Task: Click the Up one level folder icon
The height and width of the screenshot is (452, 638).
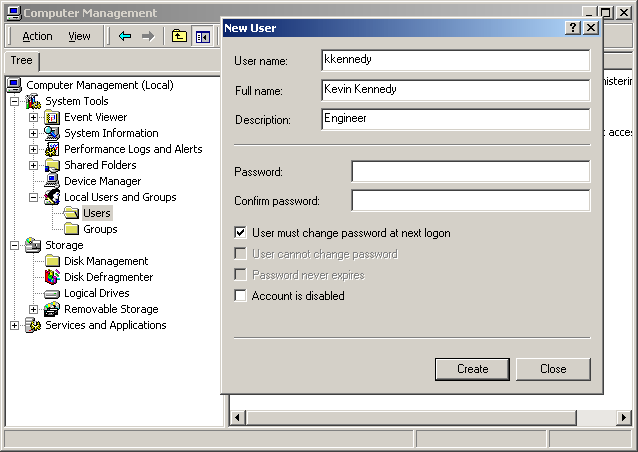Action: click(179, 36)
